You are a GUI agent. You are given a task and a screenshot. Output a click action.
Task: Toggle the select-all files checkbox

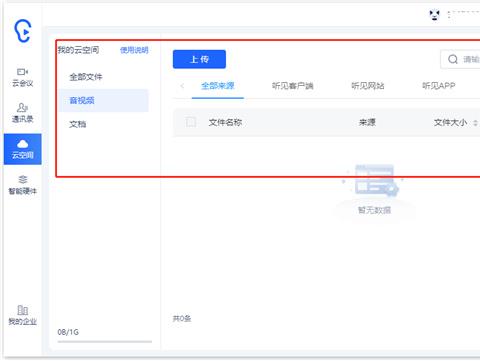point(191,122)
